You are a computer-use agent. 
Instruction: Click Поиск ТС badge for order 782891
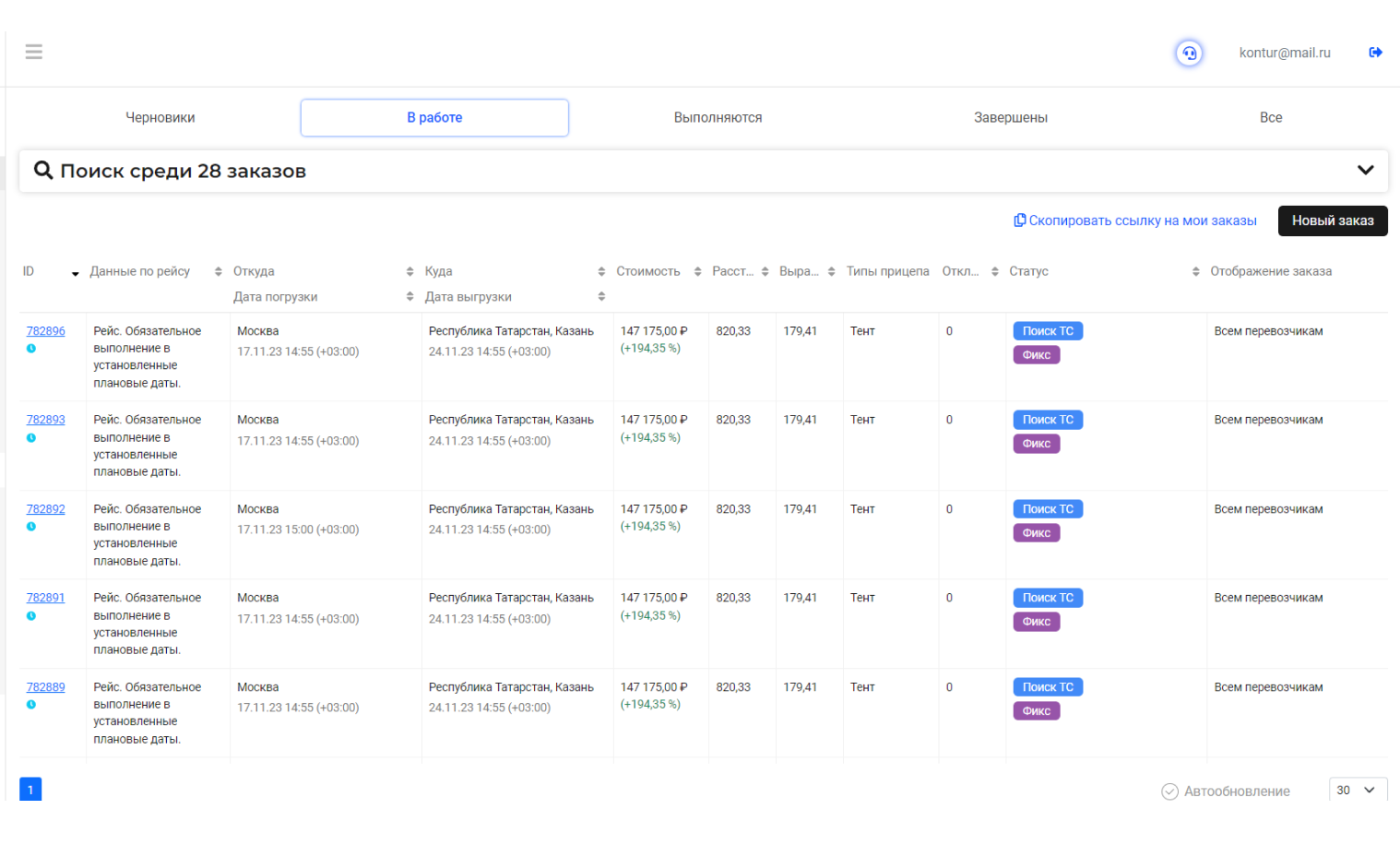coord(1048,598)
